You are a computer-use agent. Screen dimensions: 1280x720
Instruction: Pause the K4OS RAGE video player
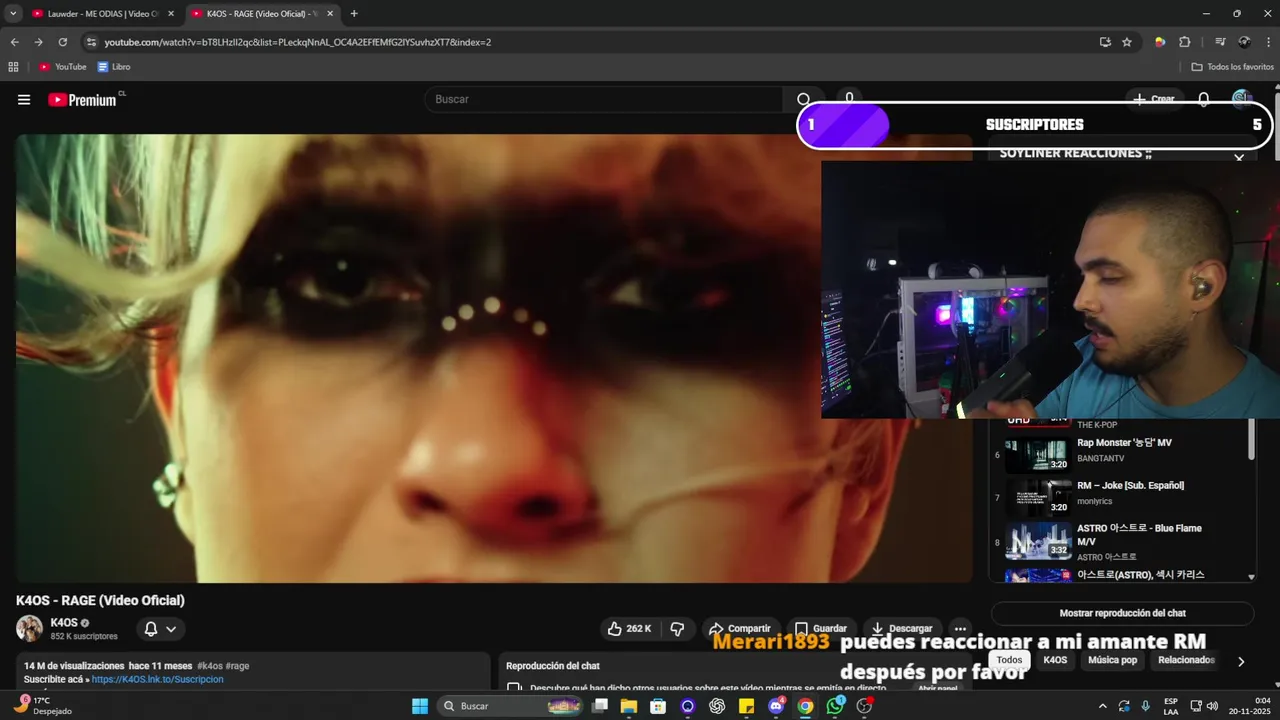494,358
